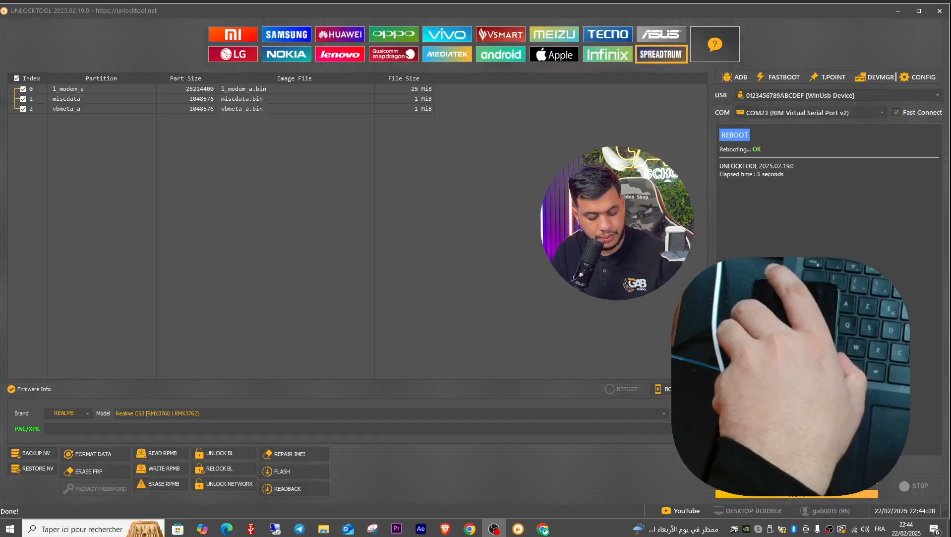
Task: Open the FASTBOOT tab
Action: coord(778,77)
